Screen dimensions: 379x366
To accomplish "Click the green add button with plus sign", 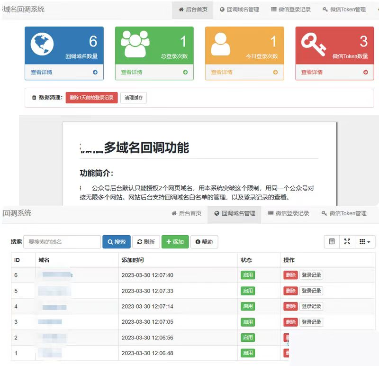I will [175, 242].
